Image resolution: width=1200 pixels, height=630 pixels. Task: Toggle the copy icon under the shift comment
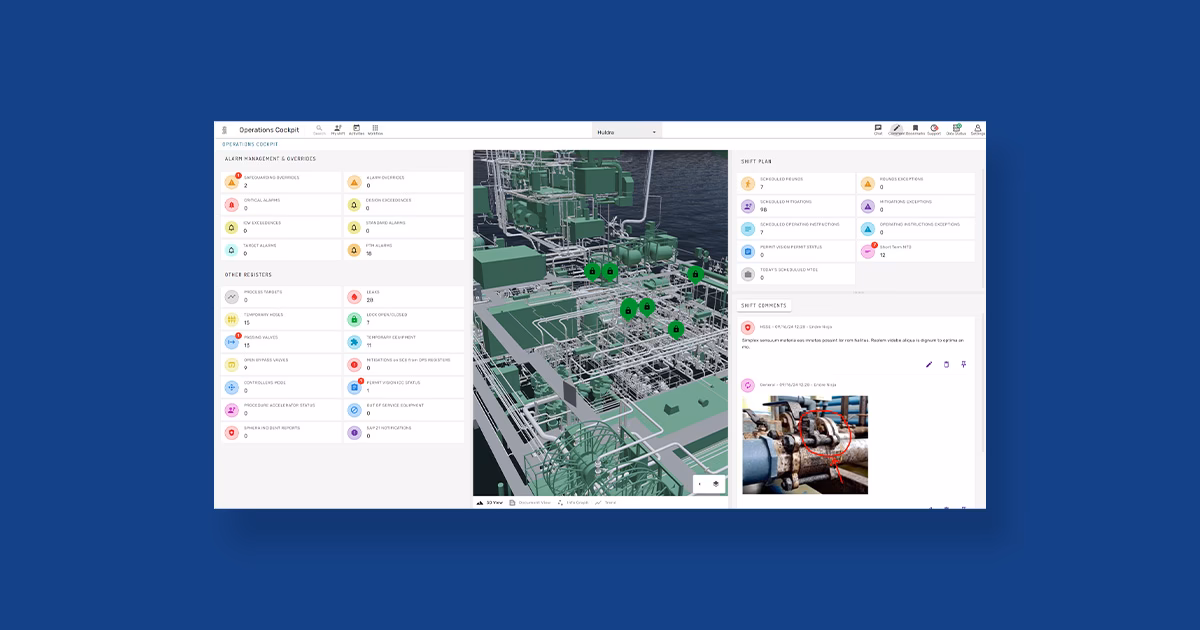[946, 365]
